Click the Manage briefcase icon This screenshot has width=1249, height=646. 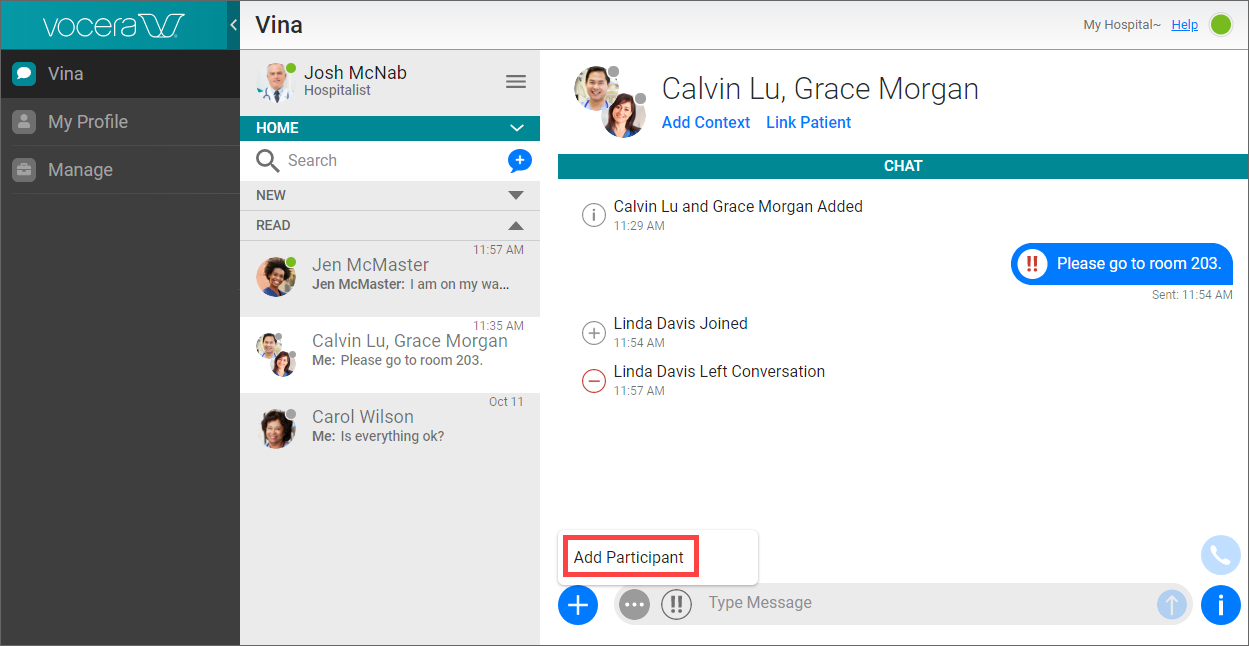point(24,170)
